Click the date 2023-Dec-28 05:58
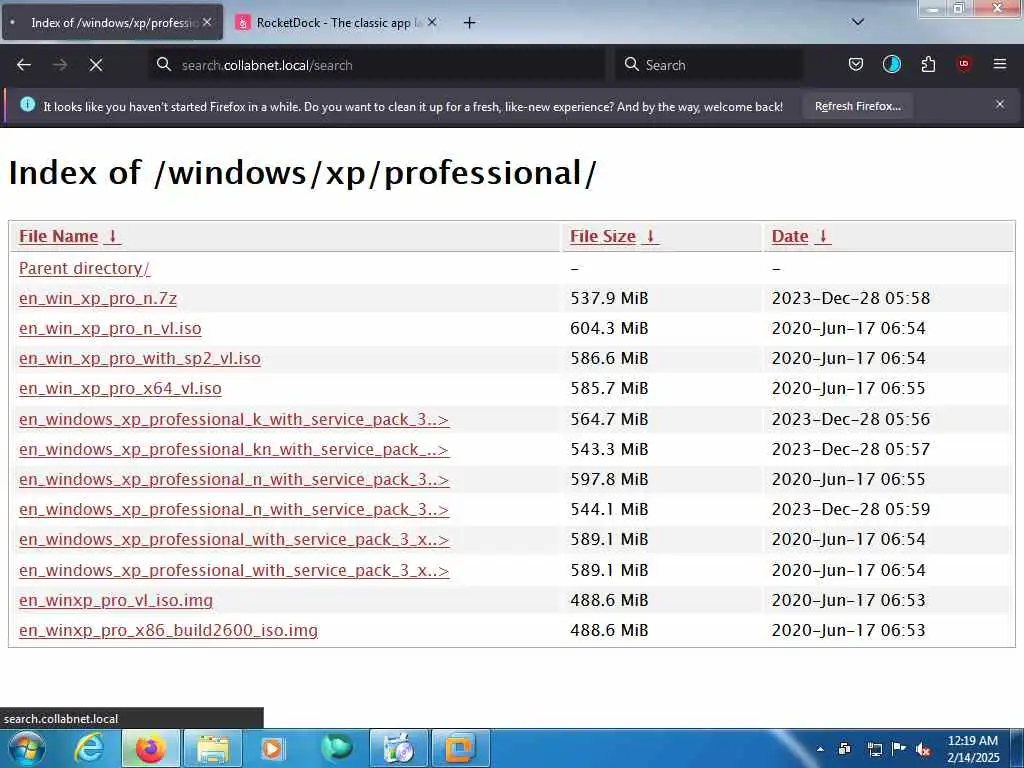Screen dimensions: 1024x768 pos(851,298)
